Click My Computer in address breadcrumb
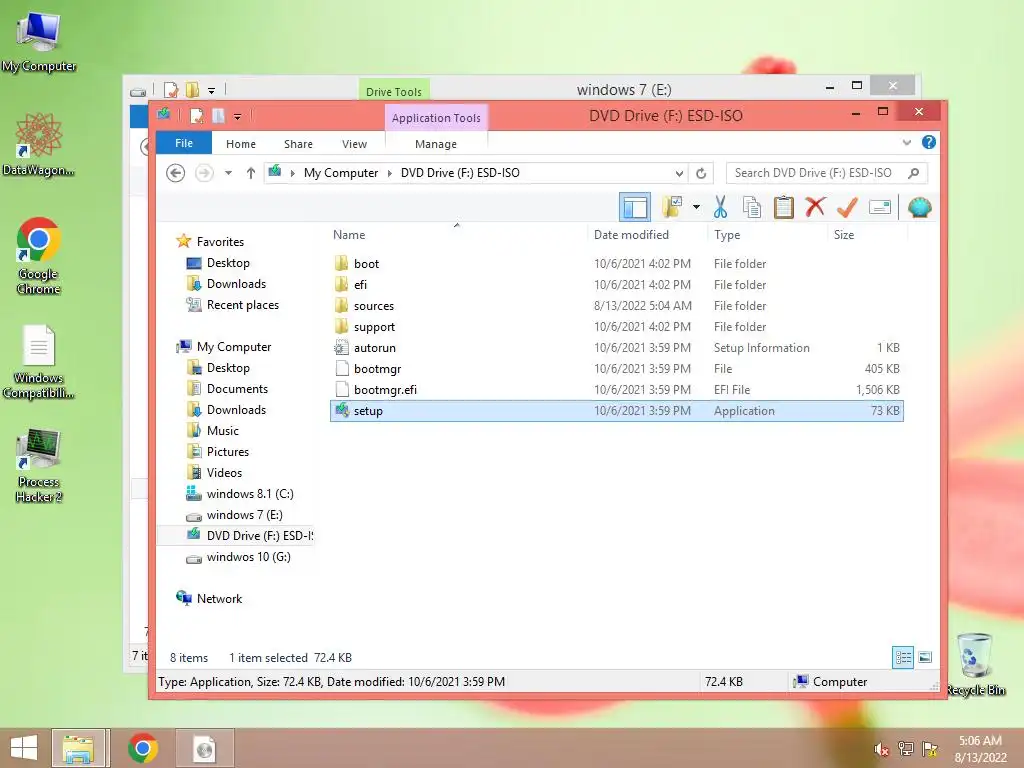 pyautogui.click(x=341, y=173)
